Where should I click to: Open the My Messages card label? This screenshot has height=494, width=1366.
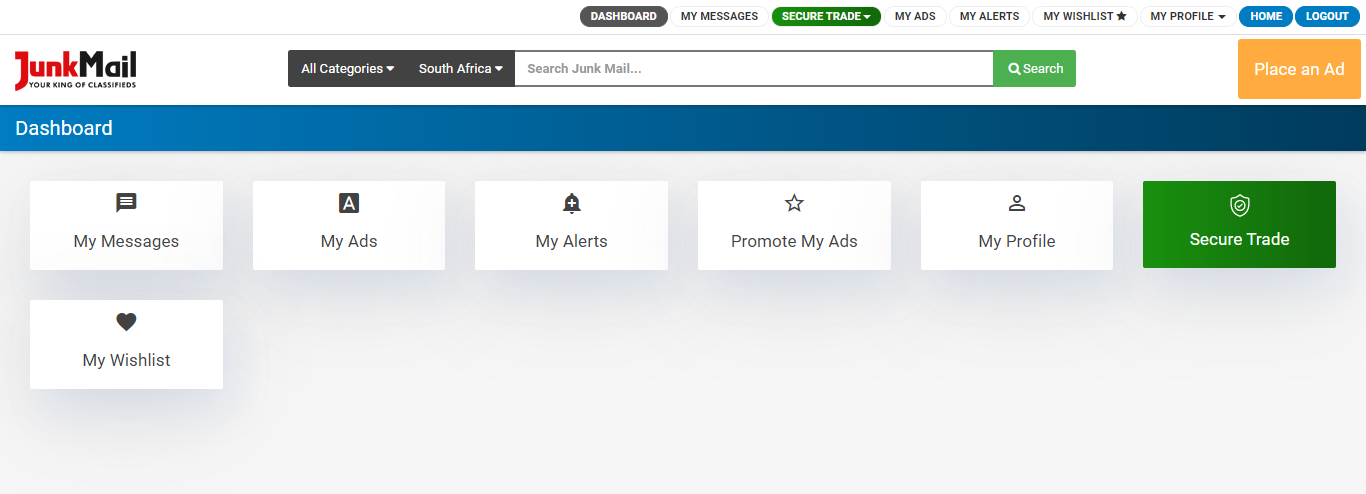coord(126,241)
